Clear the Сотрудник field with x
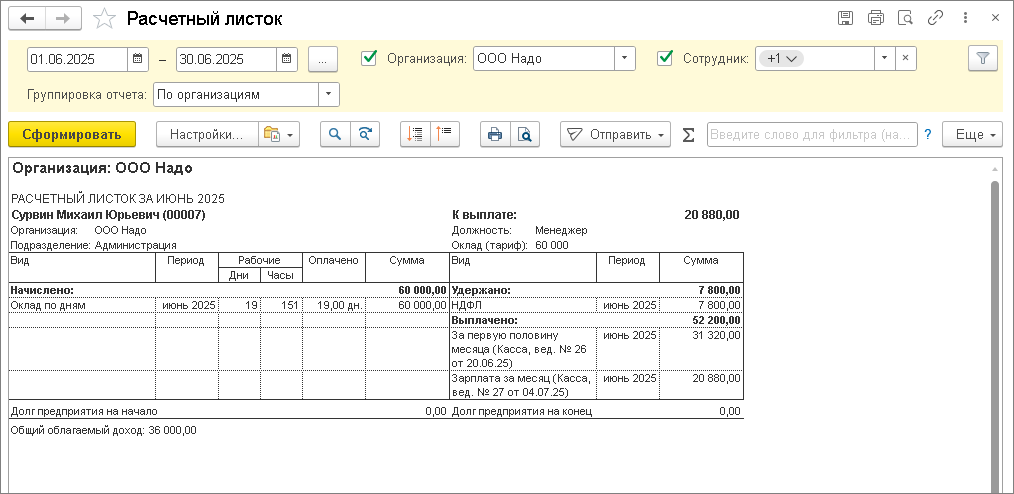 (905, 59)
